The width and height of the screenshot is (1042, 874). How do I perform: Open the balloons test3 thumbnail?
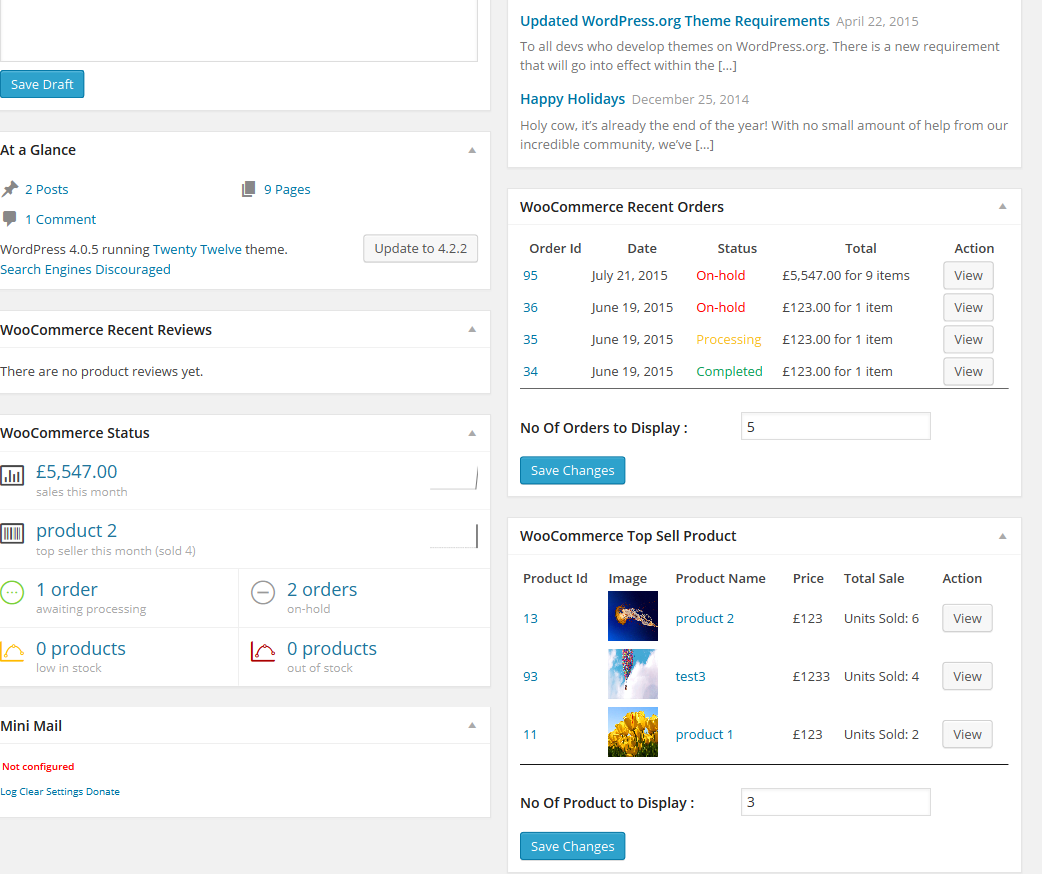(633, 674)
